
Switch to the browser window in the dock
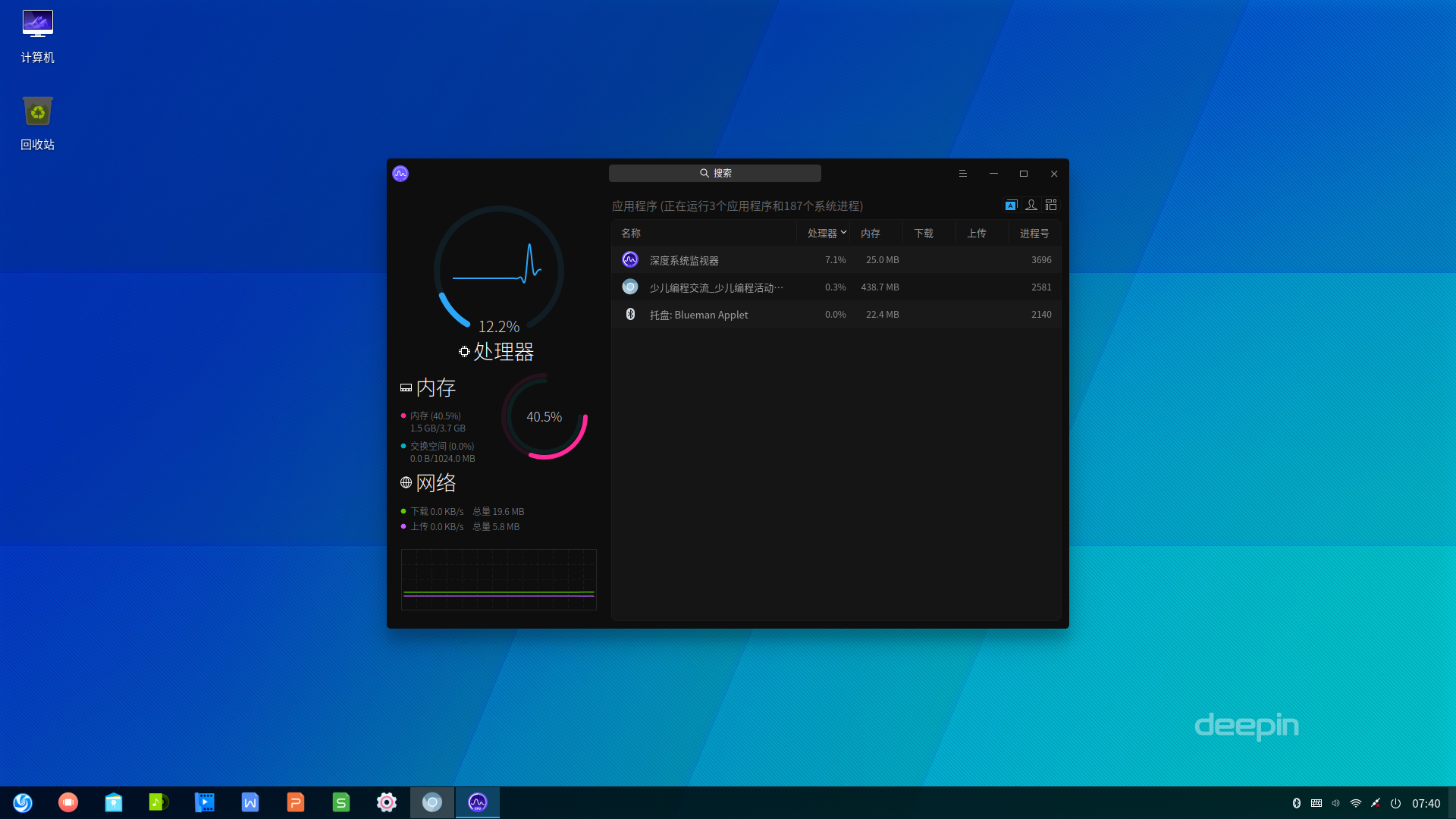click(432, 802)
